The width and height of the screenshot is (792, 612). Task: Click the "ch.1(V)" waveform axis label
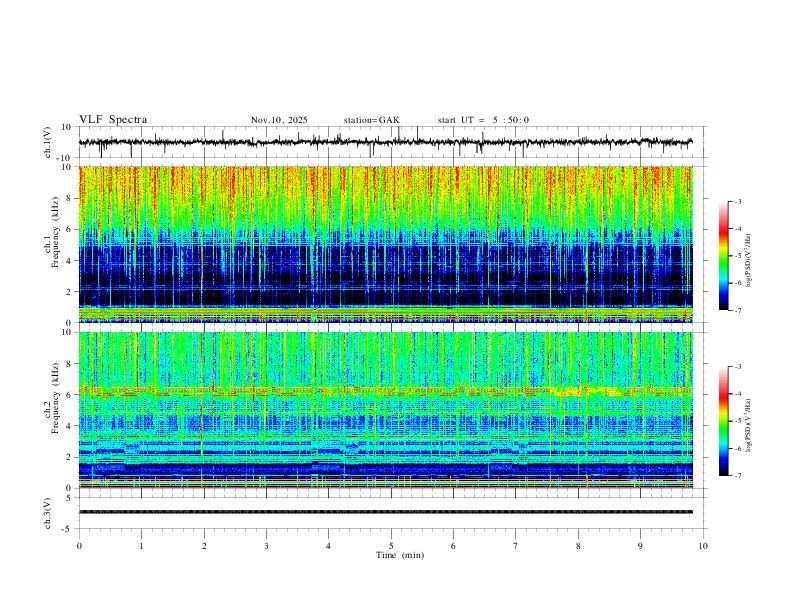48,142
